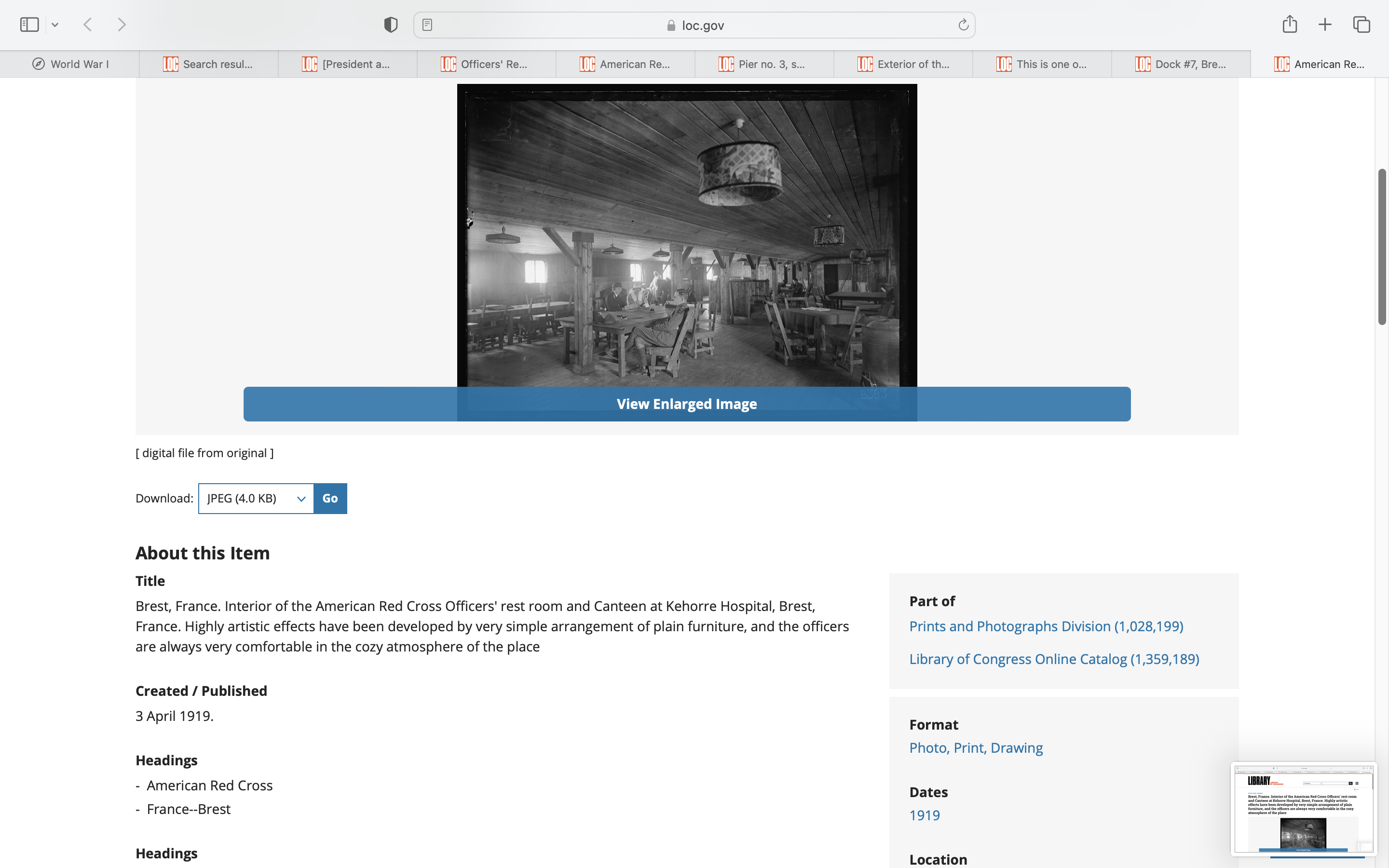Click the page's vertical scrollbar thumb
The width and height of the screenshot is (1389, 868).
pyautogui.click(x=1382, y=247)
